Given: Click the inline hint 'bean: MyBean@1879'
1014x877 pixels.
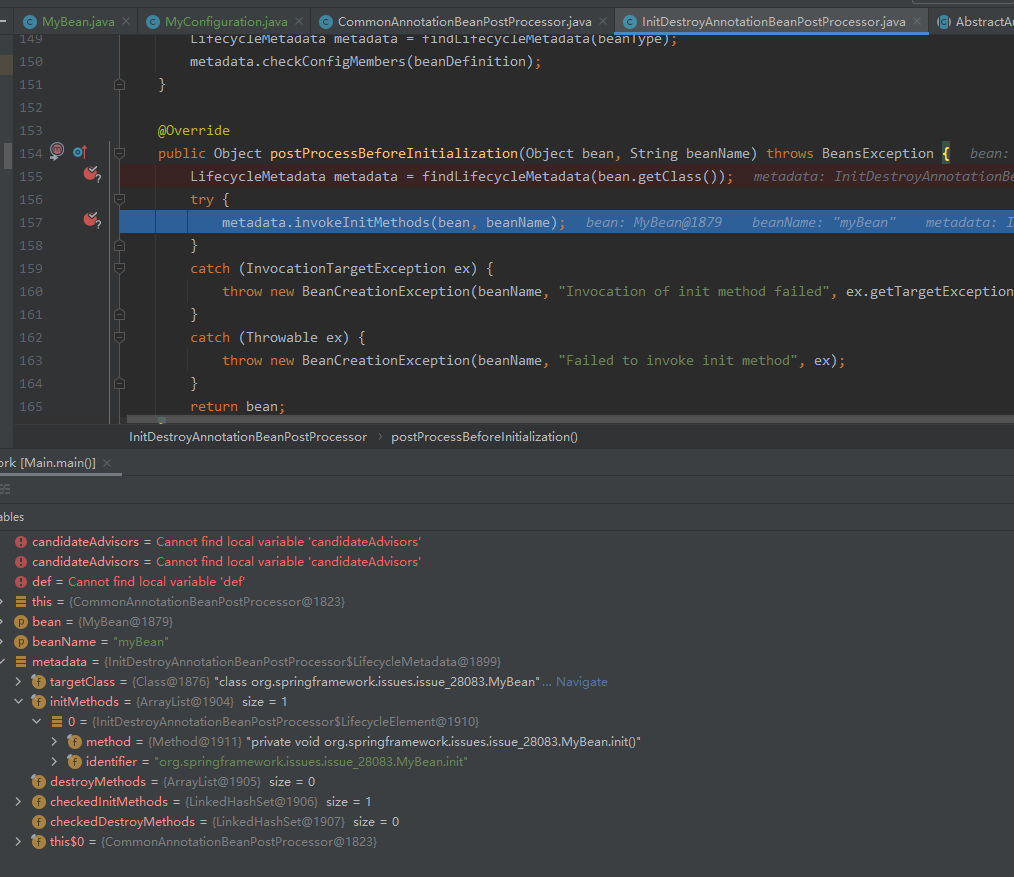Looking at the screenshot, I should tap(654, 222).
